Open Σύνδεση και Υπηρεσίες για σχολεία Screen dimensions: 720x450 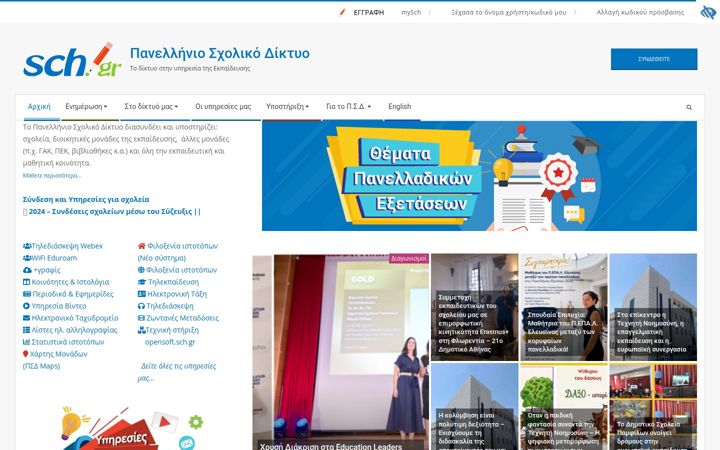86,199
